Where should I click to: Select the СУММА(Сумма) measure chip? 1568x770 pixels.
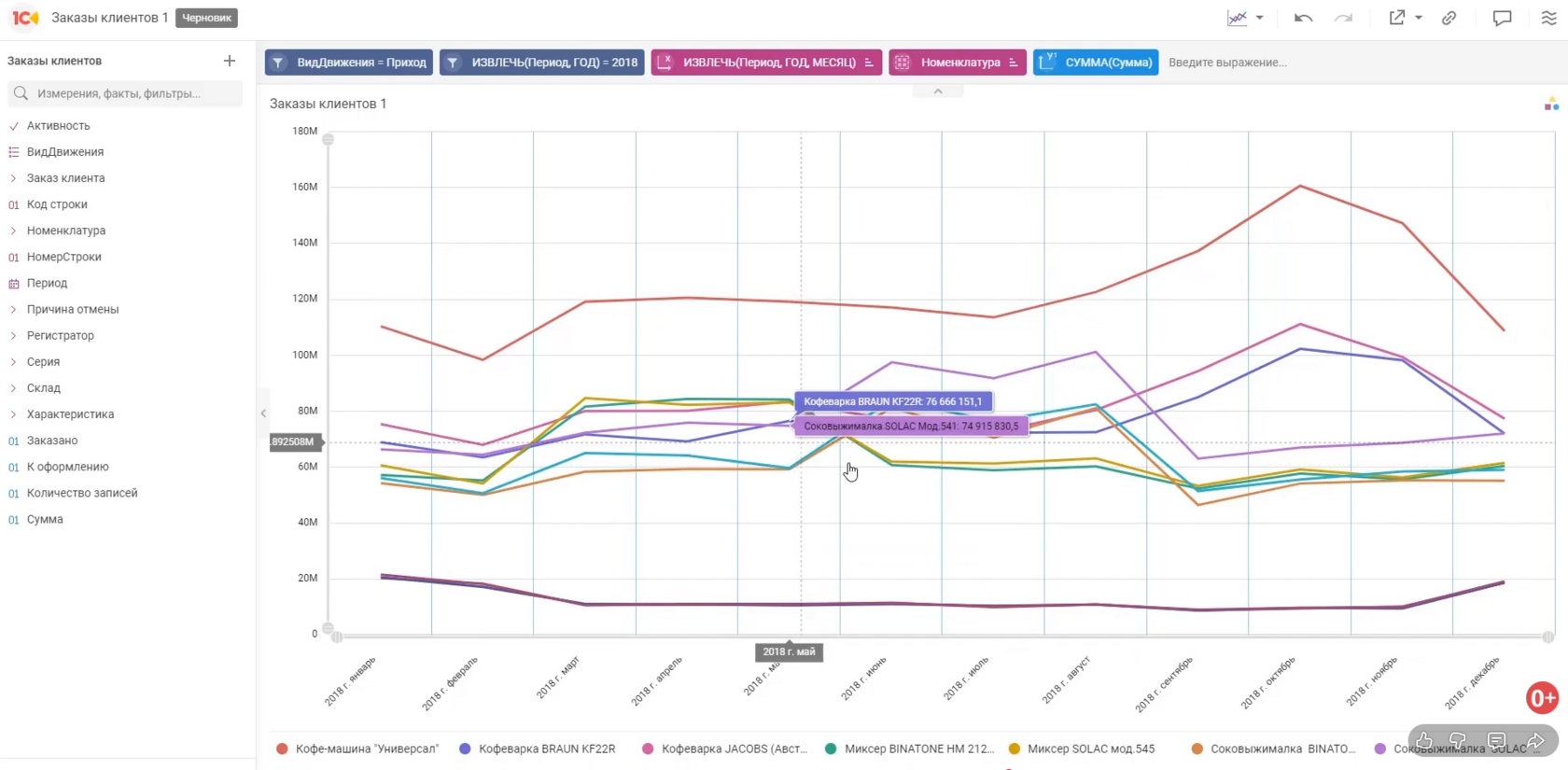tap(1096, 63)
